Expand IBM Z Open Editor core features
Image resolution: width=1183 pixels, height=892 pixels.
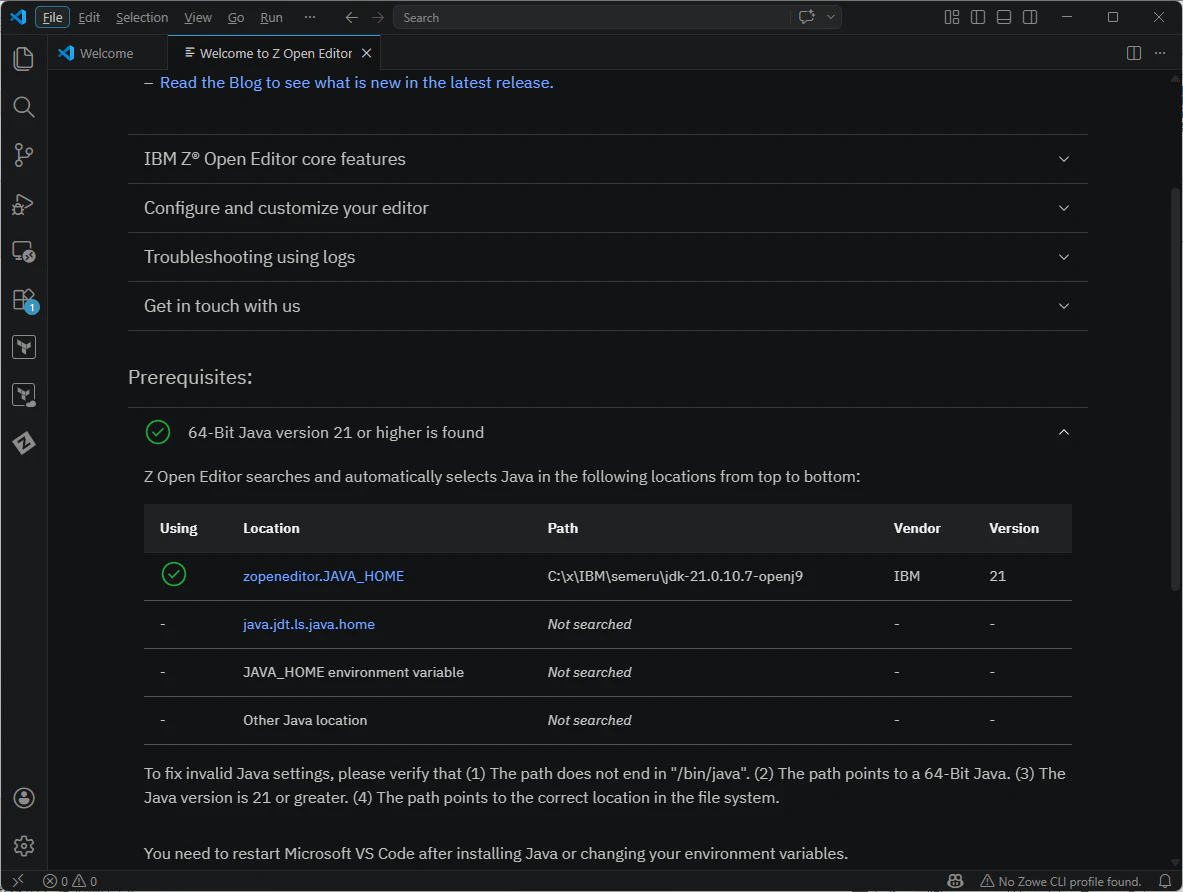(x=608, y=159)
